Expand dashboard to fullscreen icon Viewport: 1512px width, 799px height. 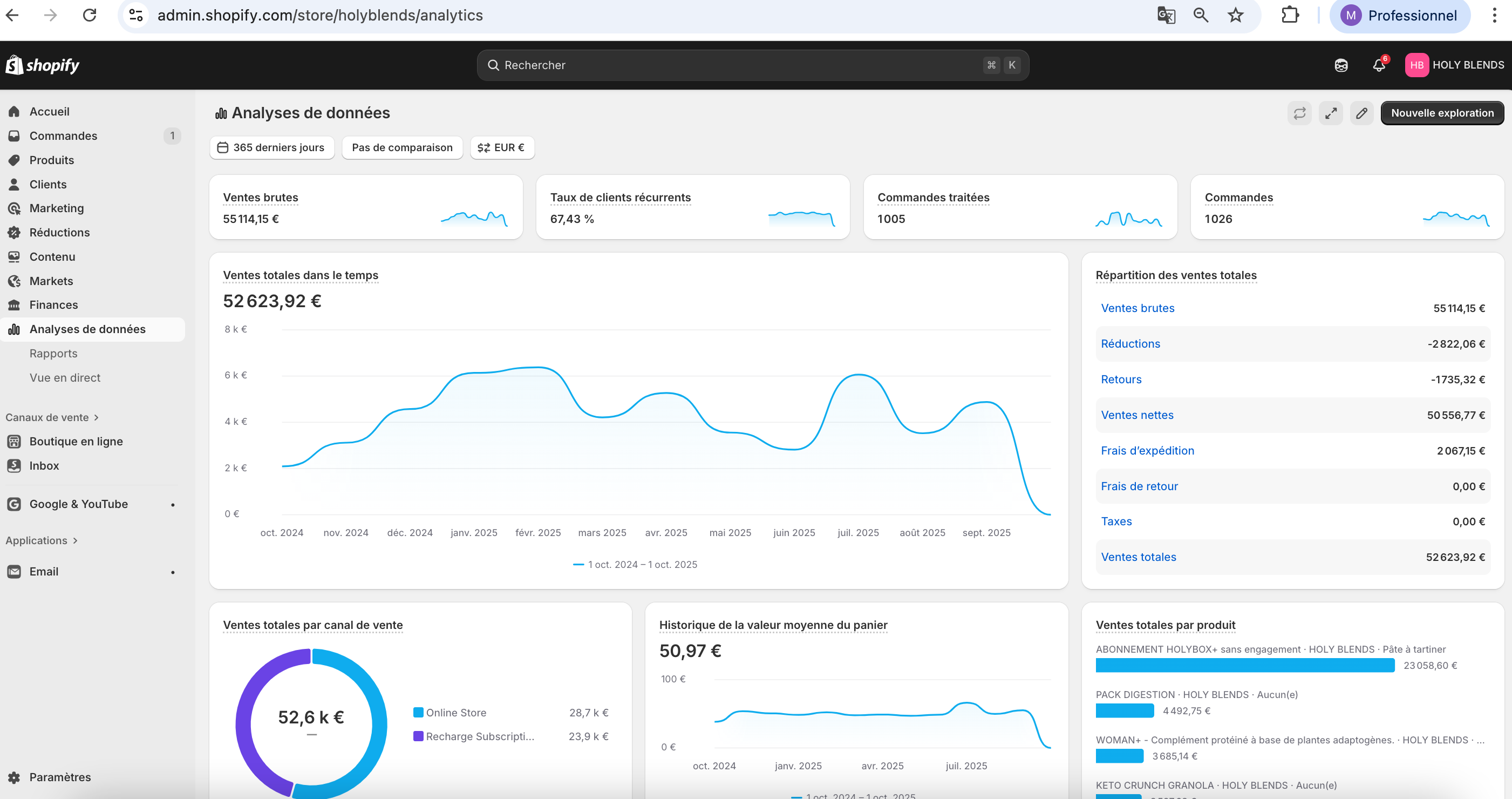point(1331,113)
